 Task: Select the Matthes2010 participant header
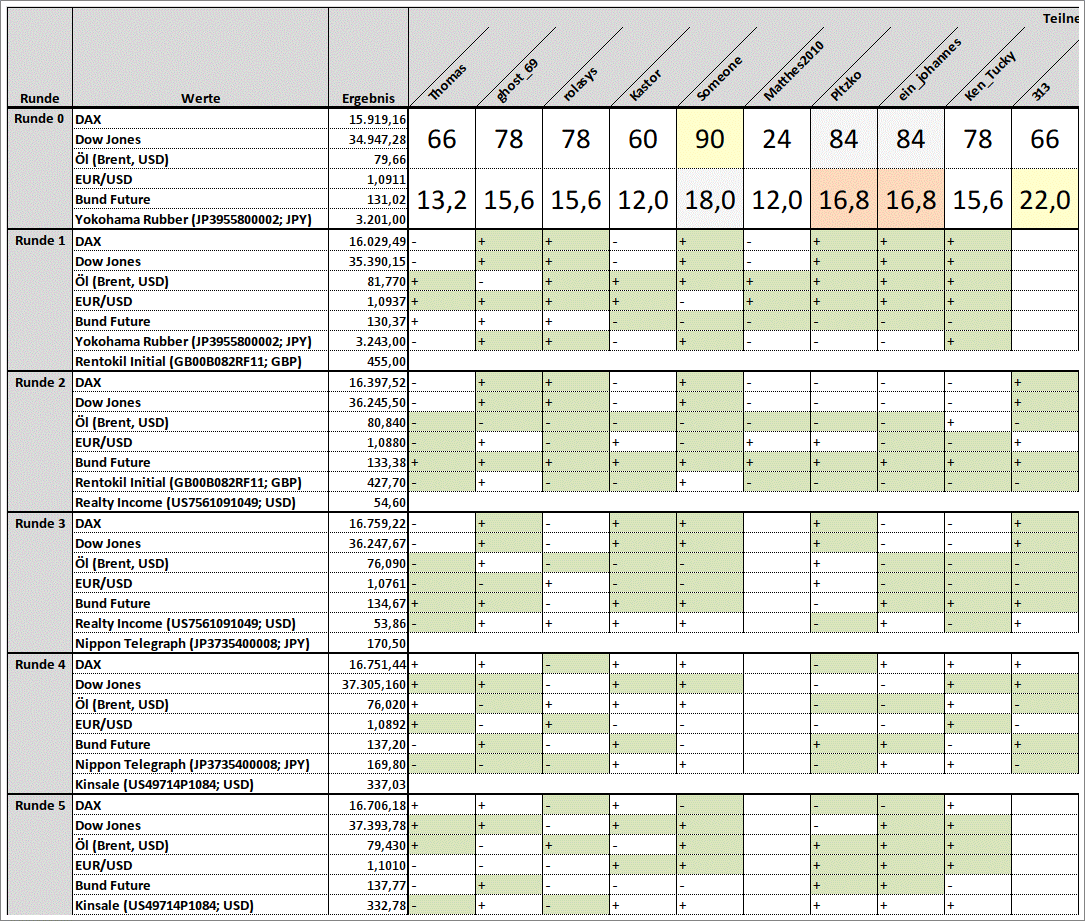(794, 71)
